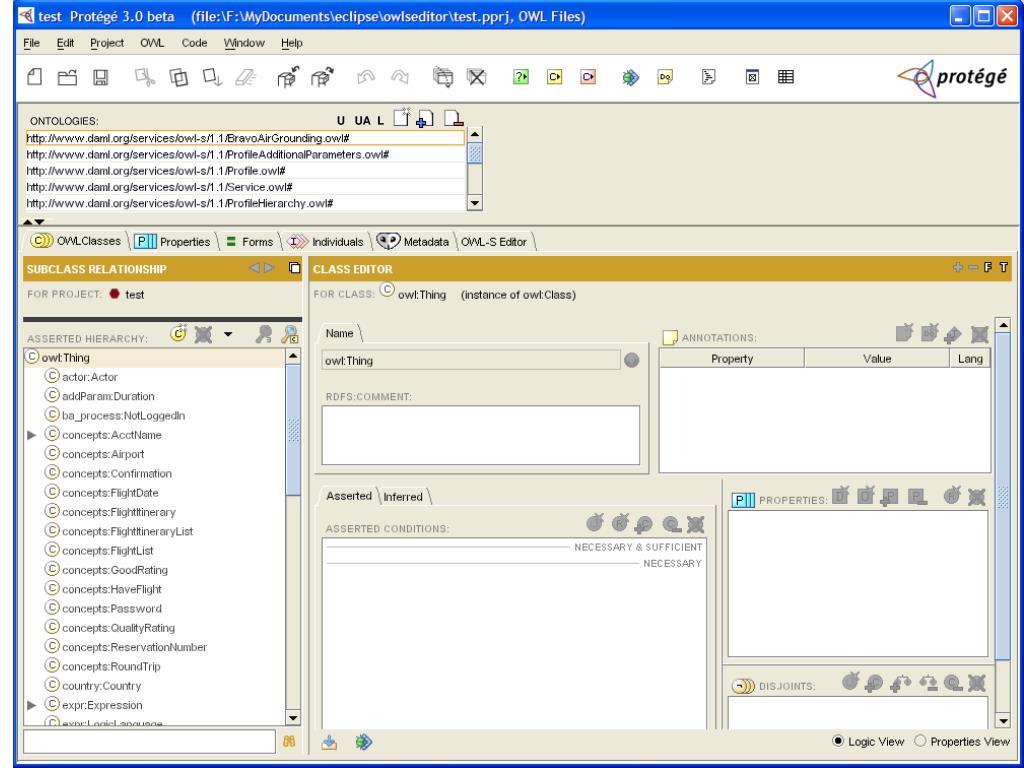The image size is (1024, 768).
Task: Click the class search input field below the hierarchy
Action: tap(150, 742)
